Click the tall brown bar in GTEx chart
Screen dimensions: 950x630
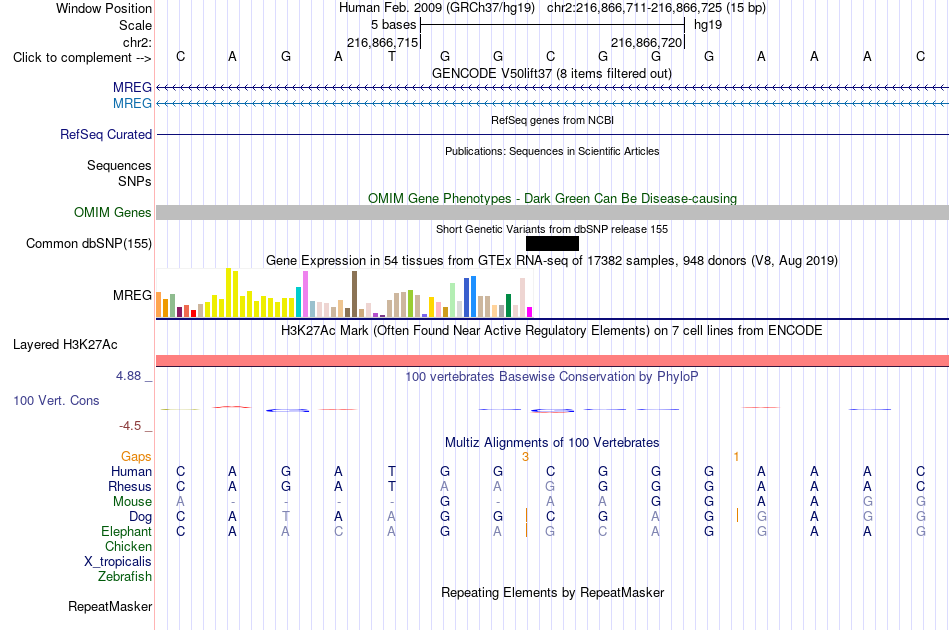(354, 294)
